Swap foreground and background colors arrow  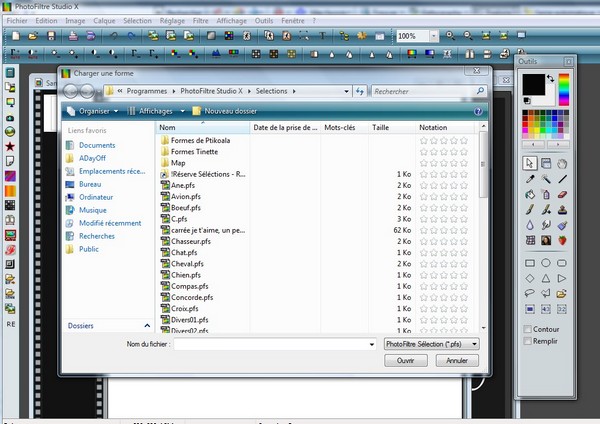click(x=551, y=78)
